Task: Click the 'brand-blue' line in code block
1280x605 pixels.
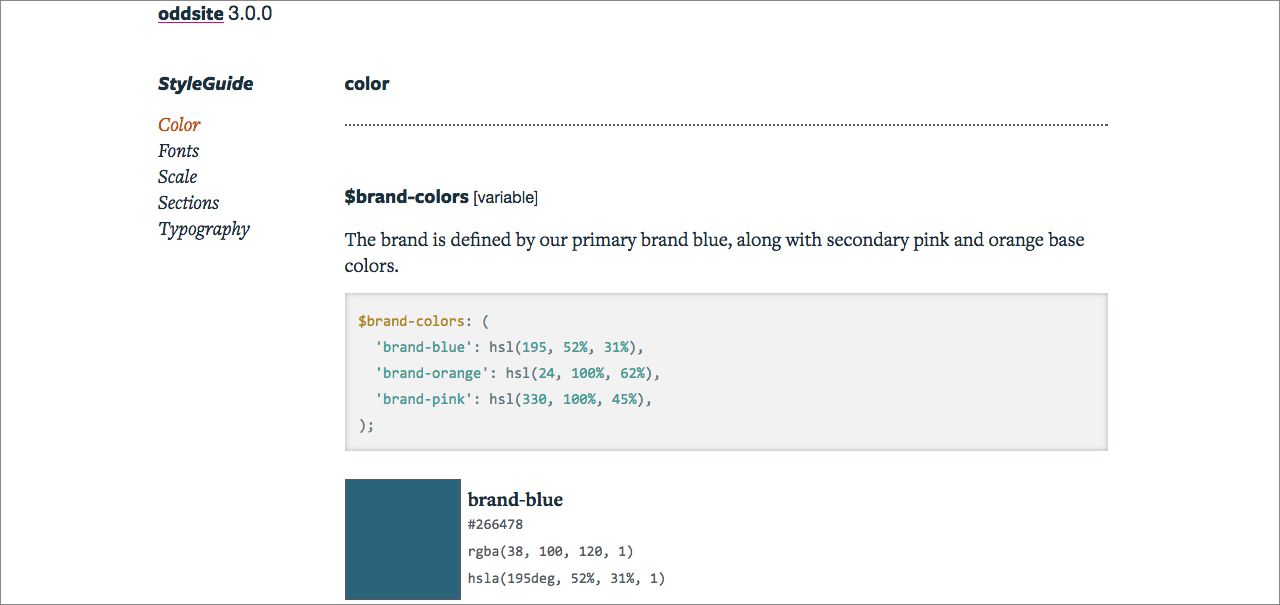Action: click(510, 347)
